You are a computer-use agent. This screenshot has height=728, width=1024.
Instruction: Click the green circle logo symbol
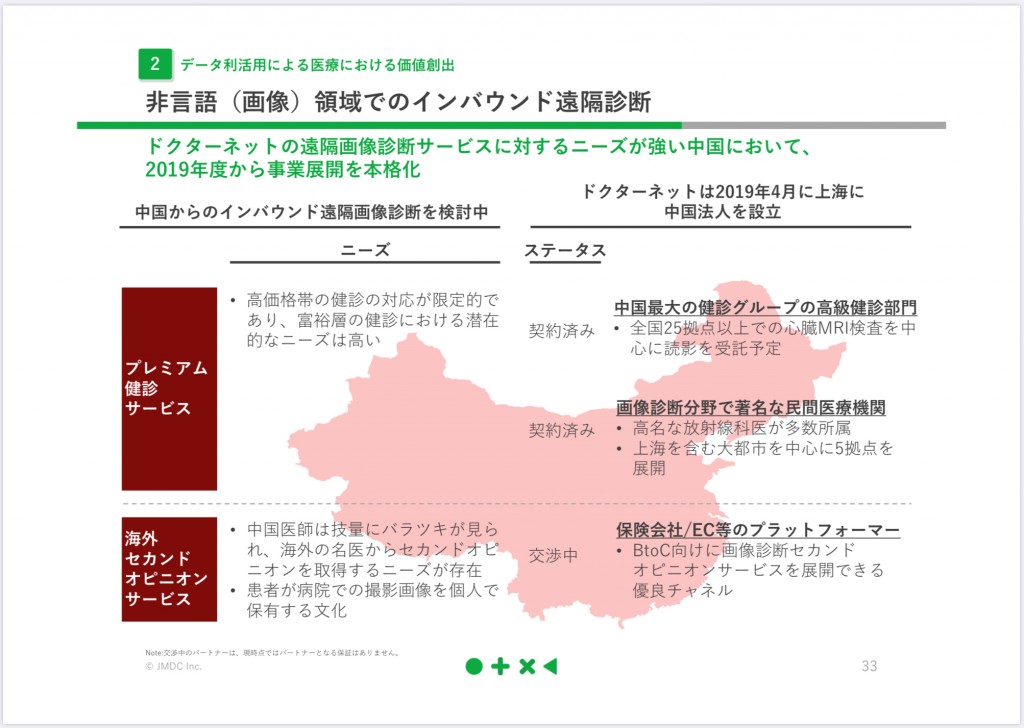(474, 666)
